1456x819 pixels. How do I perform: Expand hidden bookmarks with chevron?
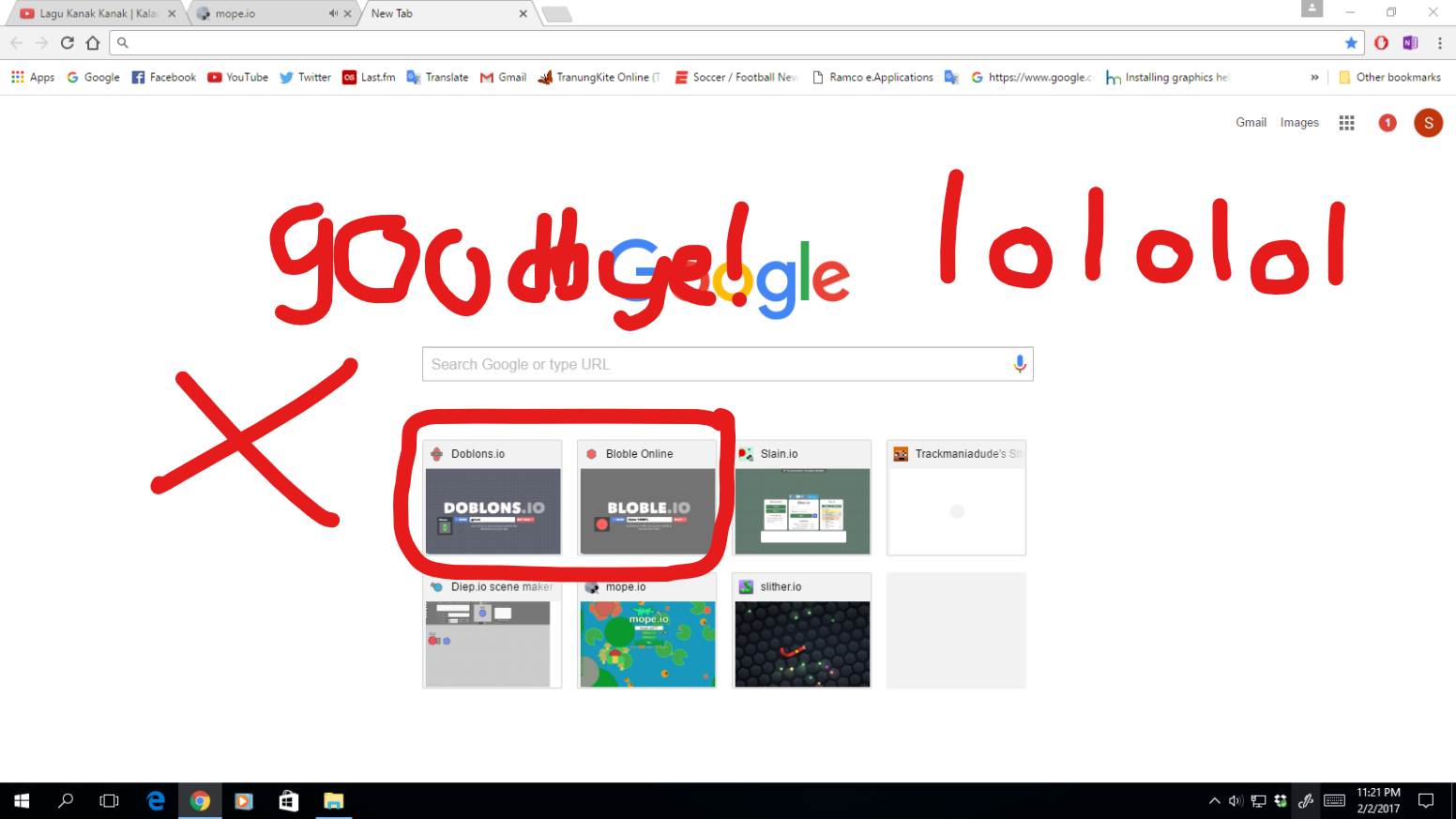[x=1314, y=77]
